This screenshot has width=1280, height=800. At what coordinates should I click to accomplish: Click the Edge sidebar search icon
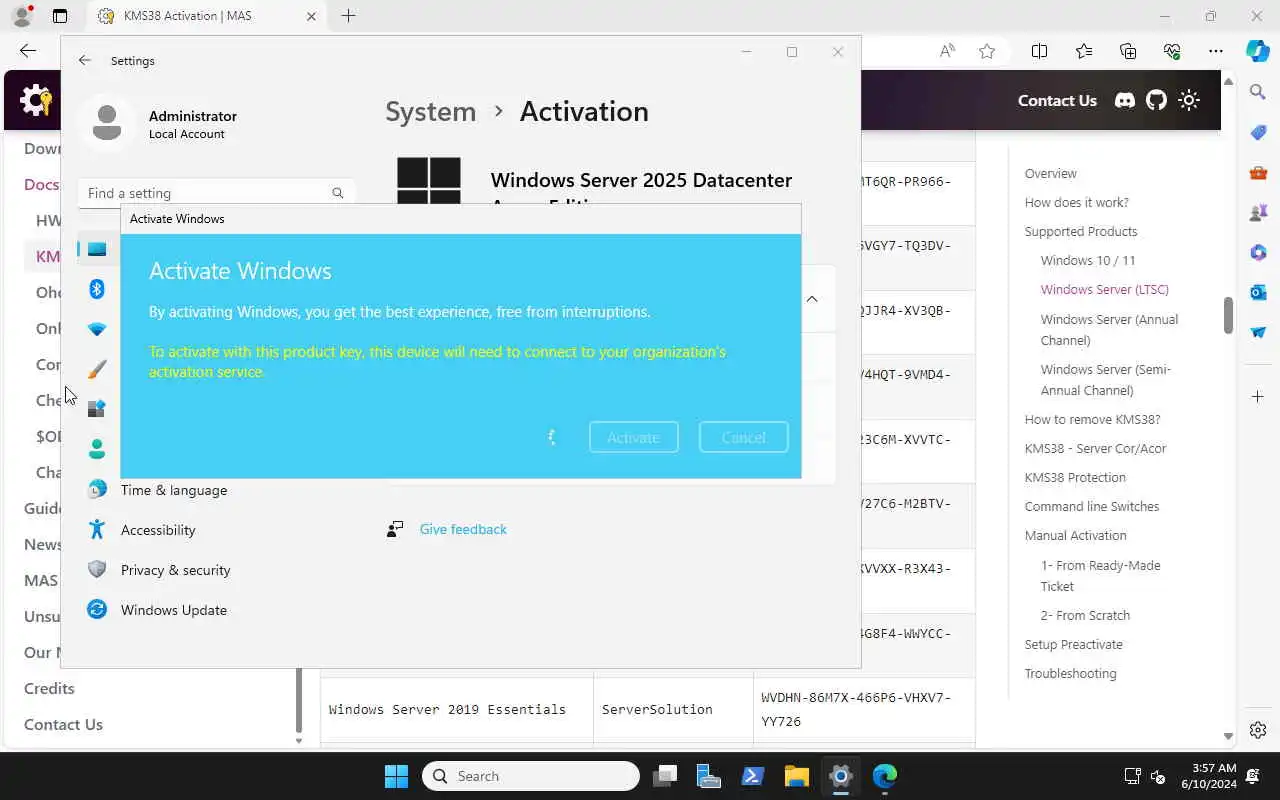point(1258,92)
